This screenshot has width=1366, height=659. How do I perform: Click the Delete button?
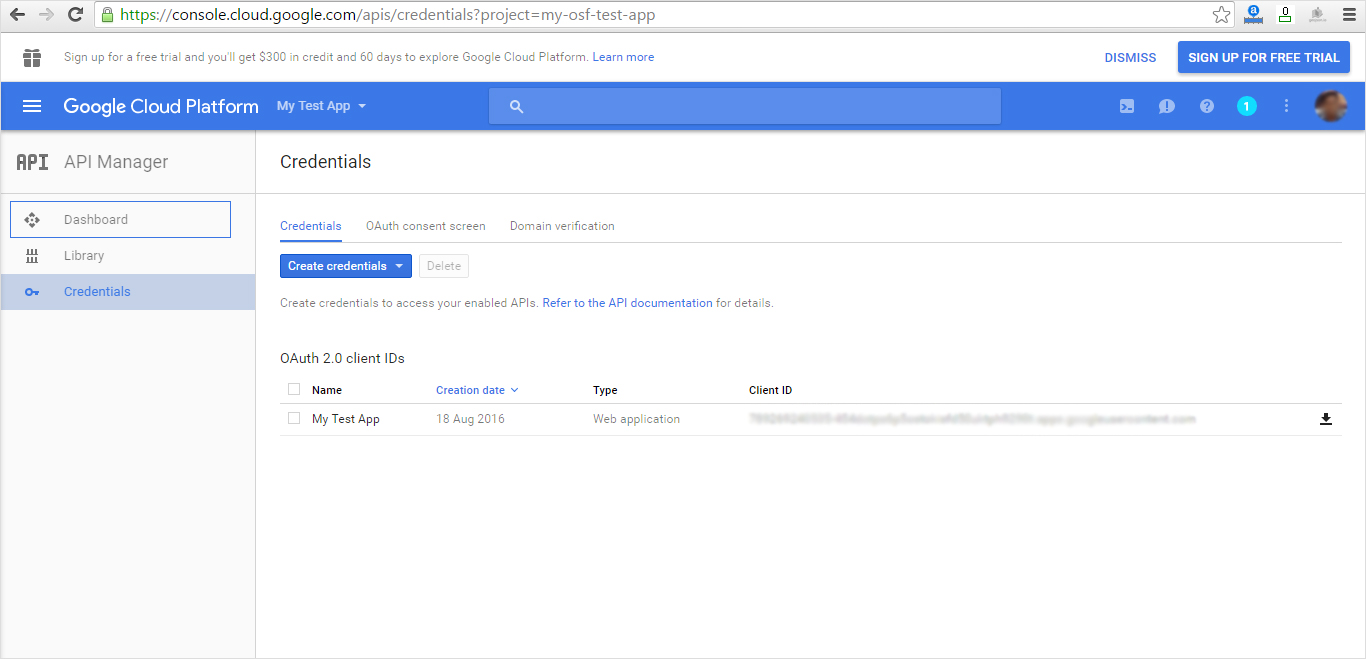tap(444, 266)
